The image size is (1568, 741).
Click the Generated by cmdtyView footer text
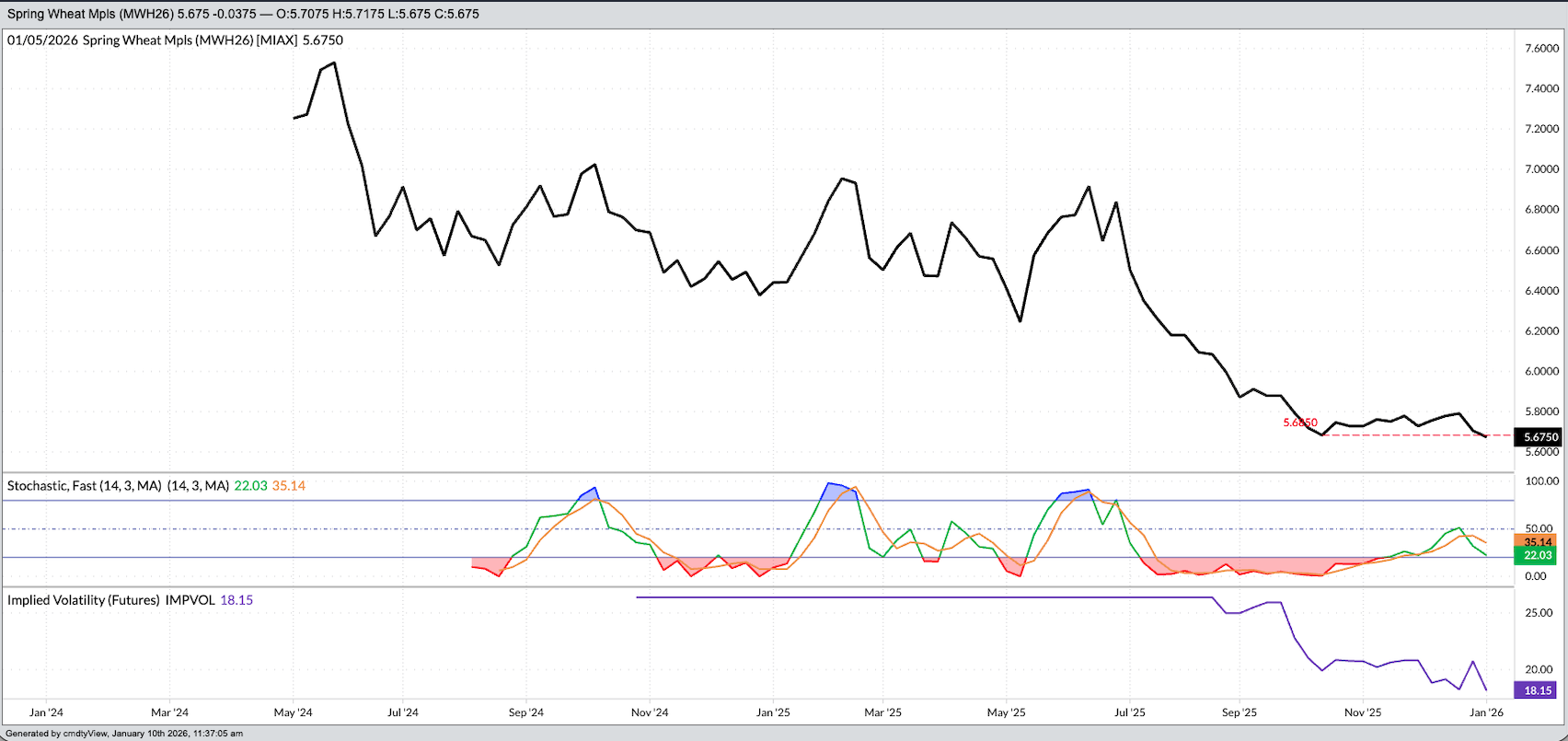click(124, 734)
